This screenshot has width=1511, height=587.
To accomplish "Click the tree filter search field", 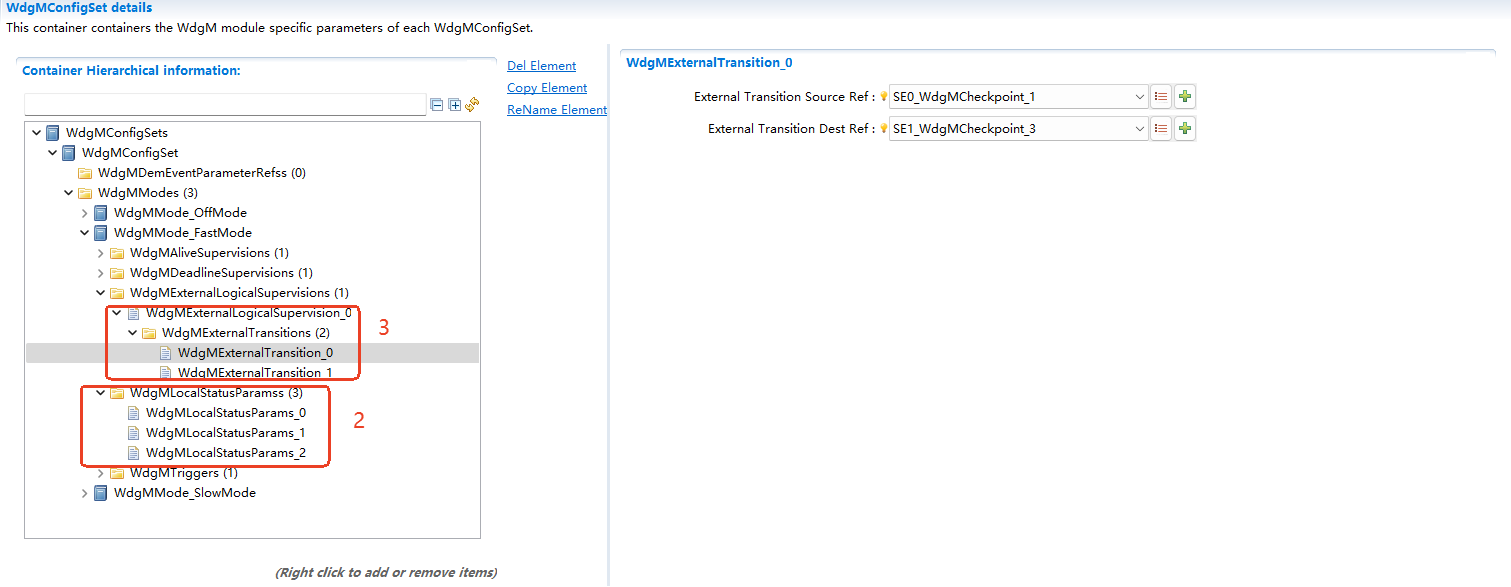I will pos(225,104).
